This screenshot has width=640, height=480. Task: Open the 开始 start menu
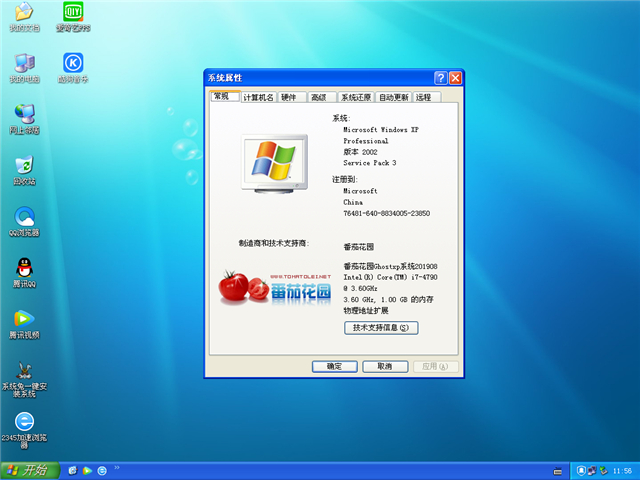point(29,471)
